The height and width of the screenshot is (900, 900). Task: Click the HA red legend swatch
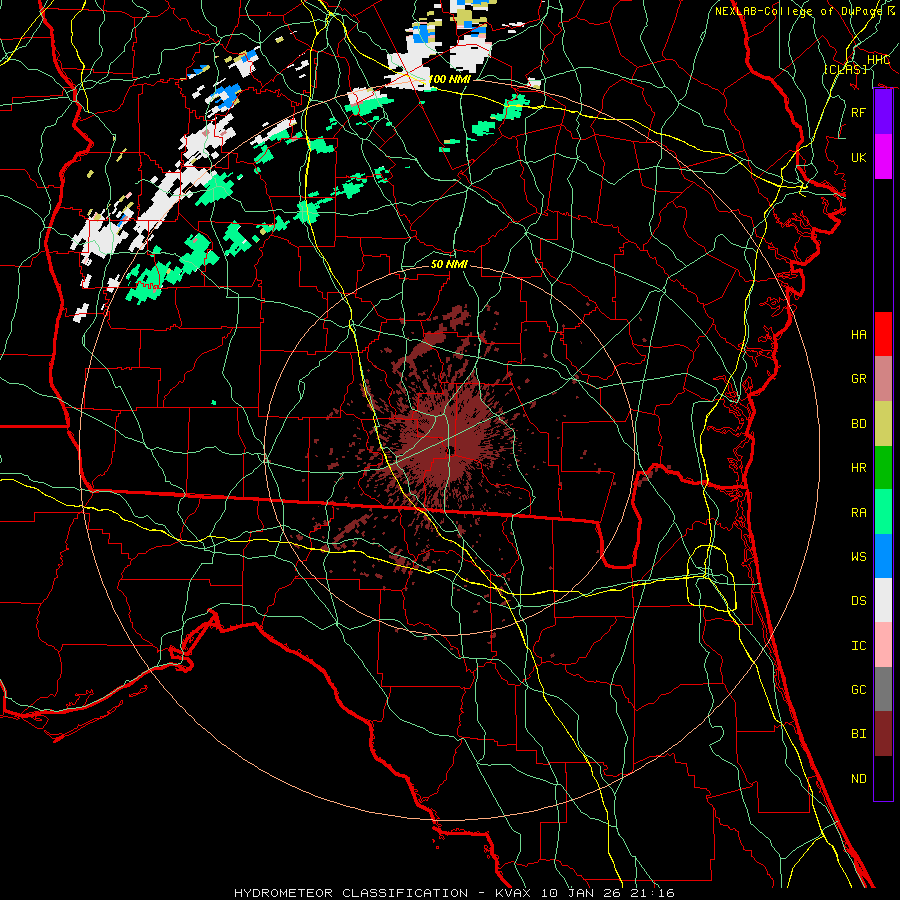pos(883,334)
